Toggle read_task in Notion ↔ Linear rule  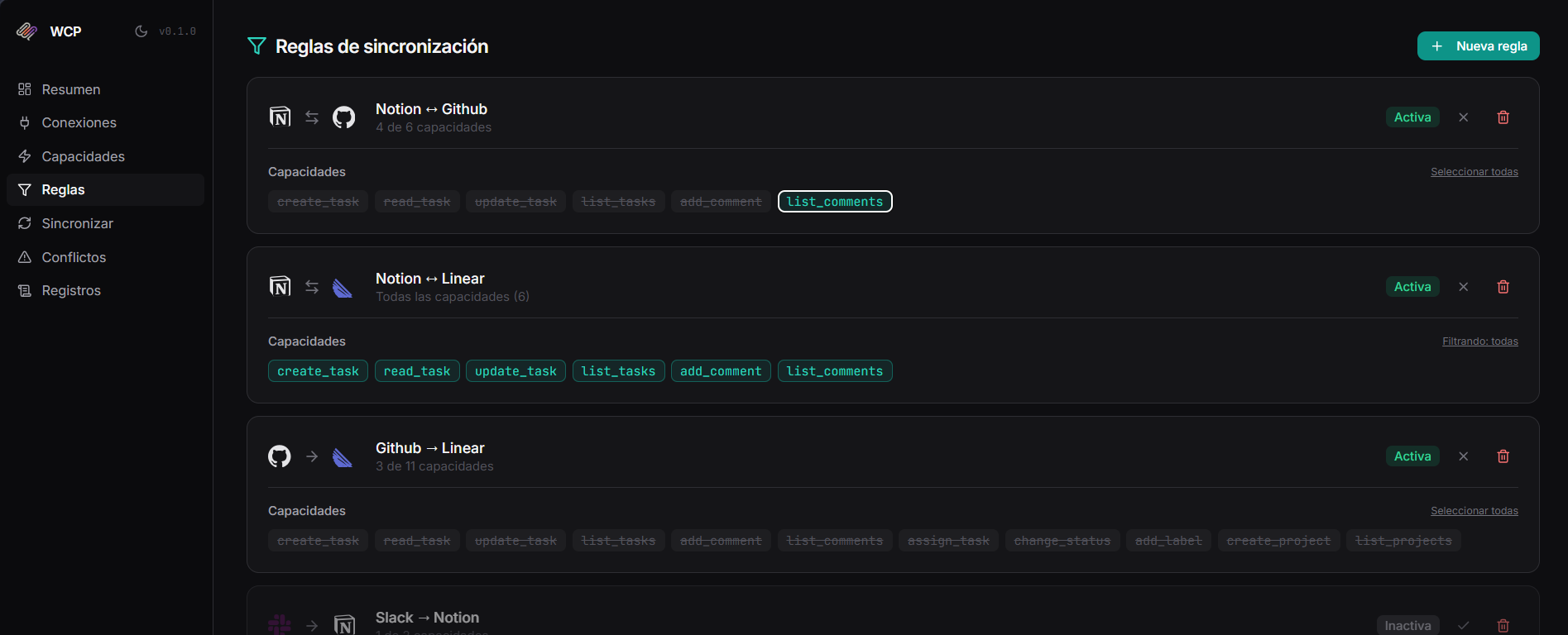pyautogui.click(x=417, y=371)
